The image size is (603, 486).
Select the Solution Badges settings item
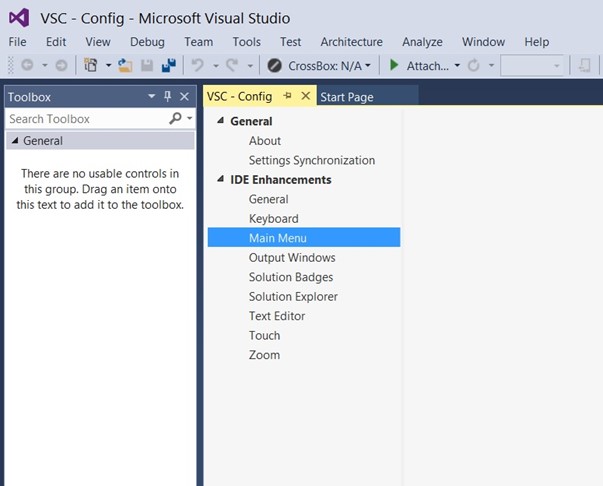pos(291,277)
